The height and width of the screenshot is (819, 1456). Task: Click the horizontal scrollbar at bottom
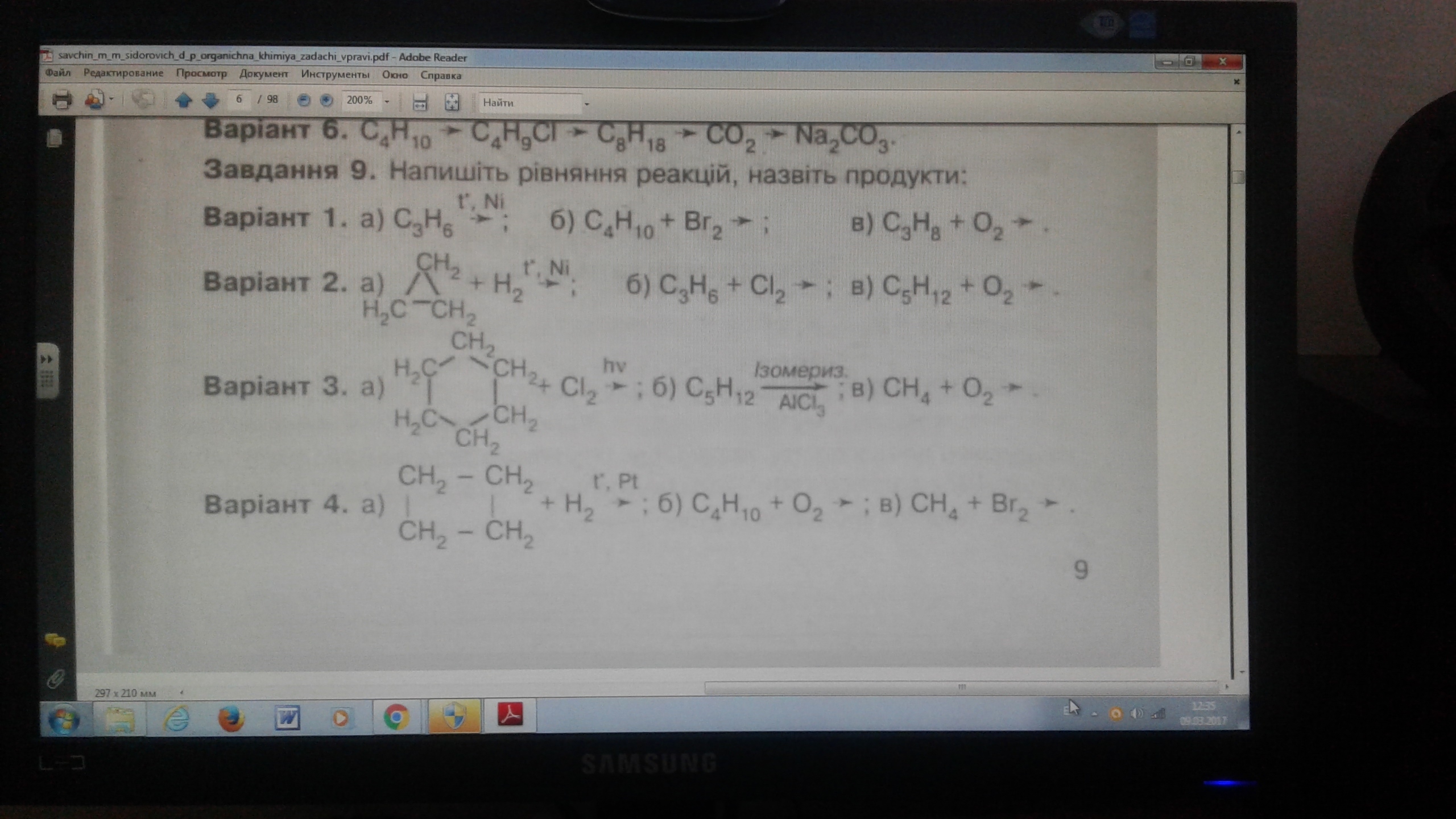pos(961,688)
